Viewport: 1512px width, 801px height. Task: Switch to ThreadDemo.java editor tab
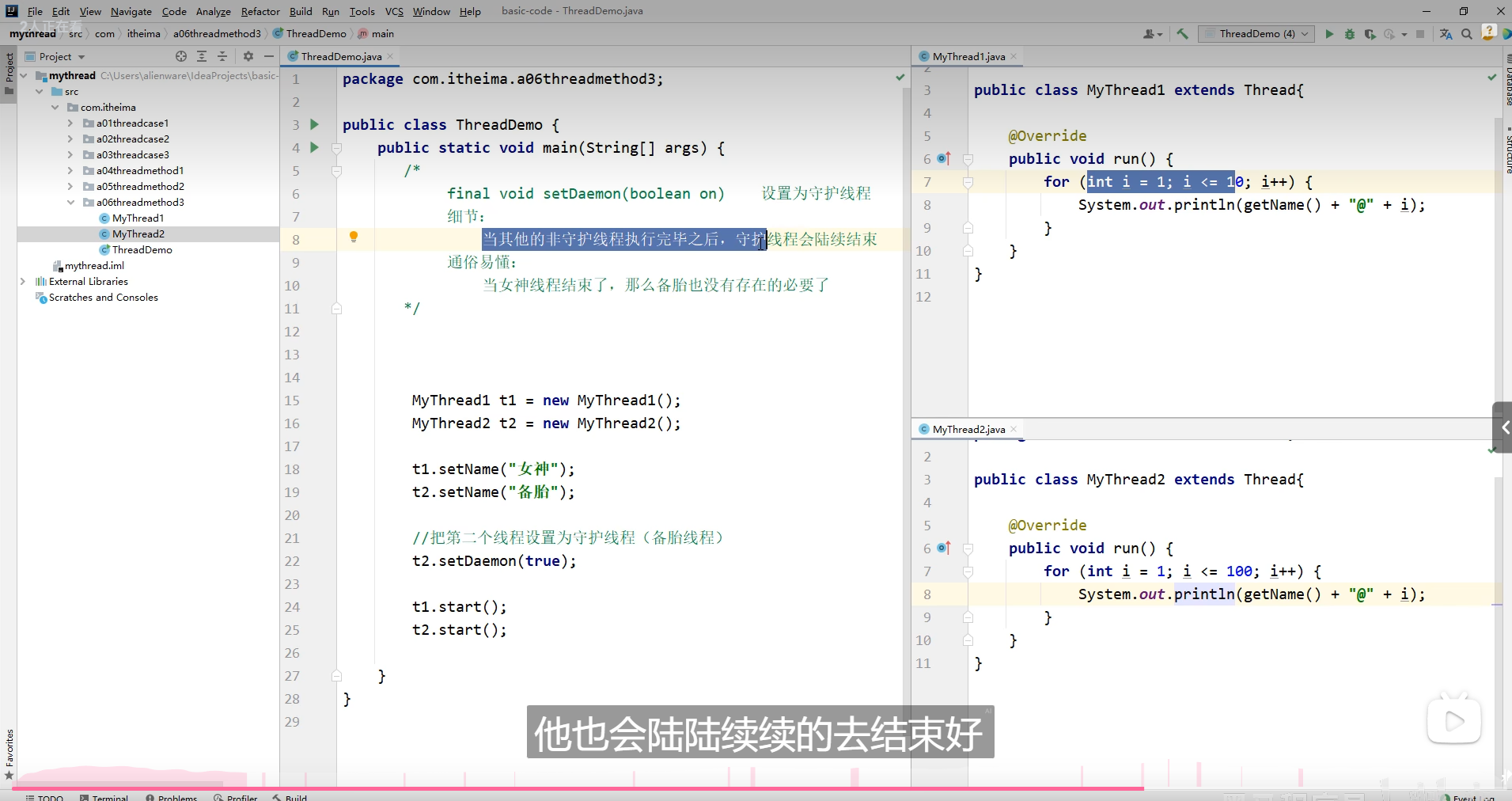(341, 56)
